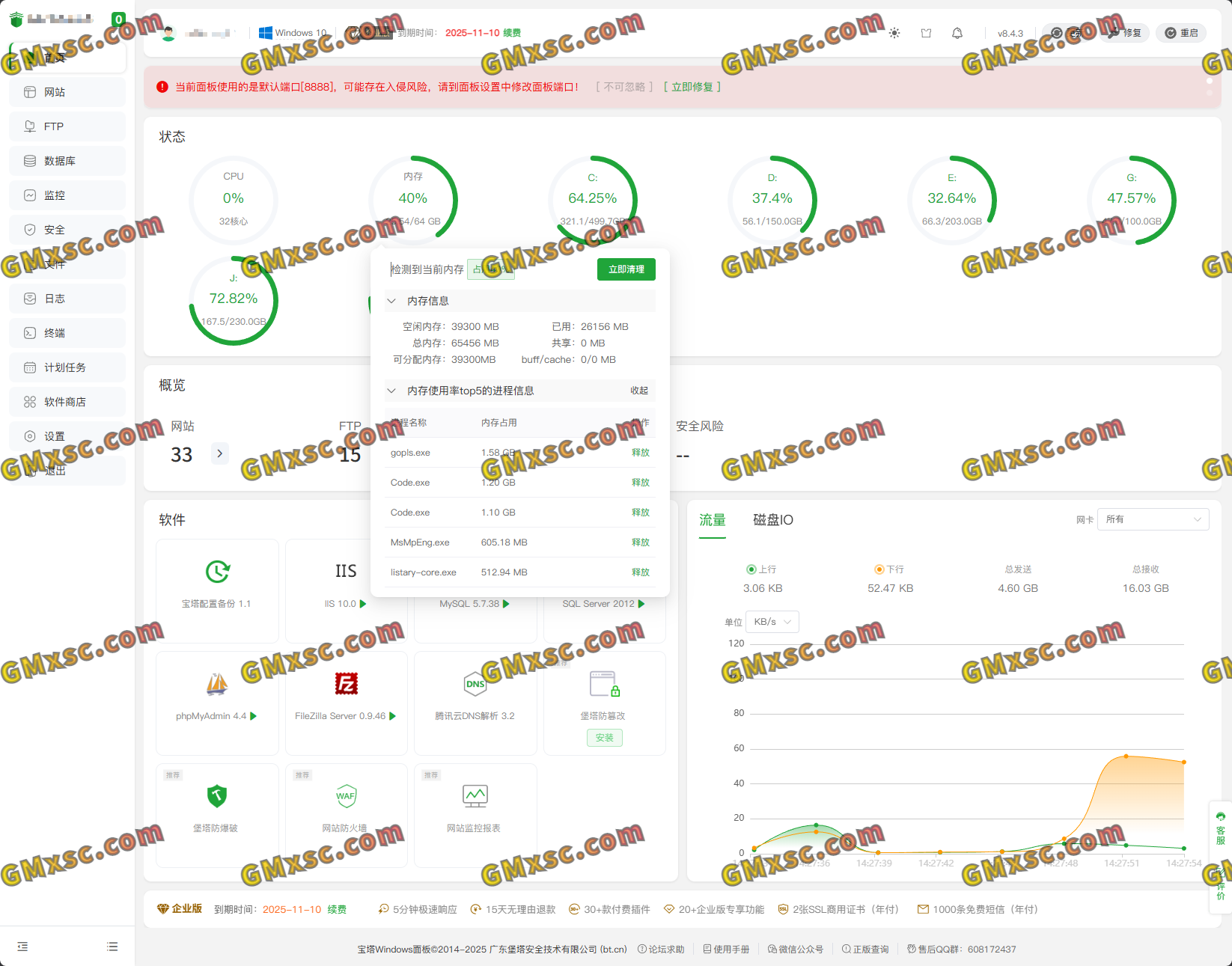Open the notification bell icon
Viewport: 1232px width, 966px height.
[957, 33]
